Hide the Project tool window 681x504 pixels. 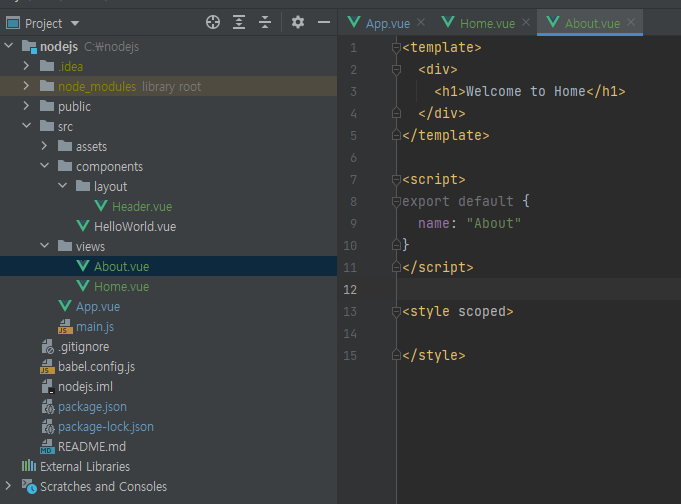324,22
